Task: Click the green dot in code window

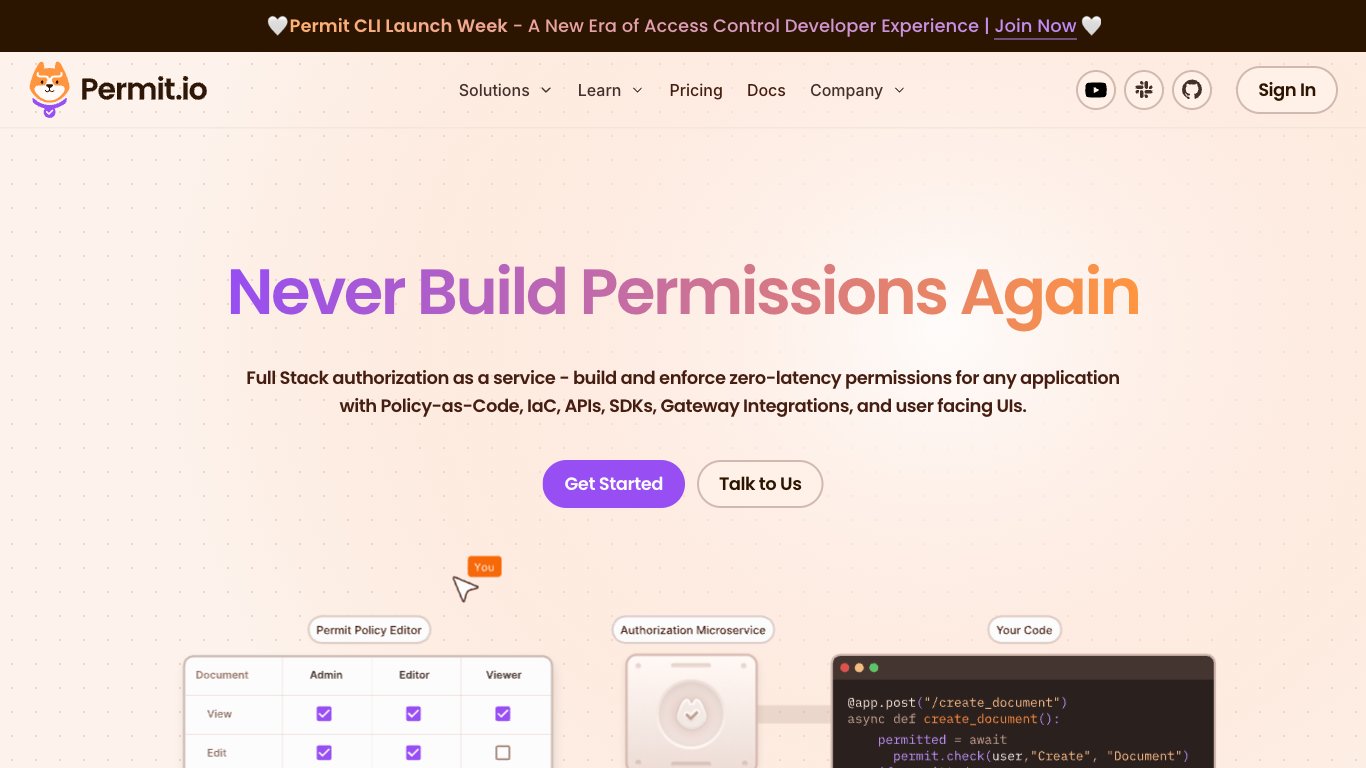Action: 874,667
